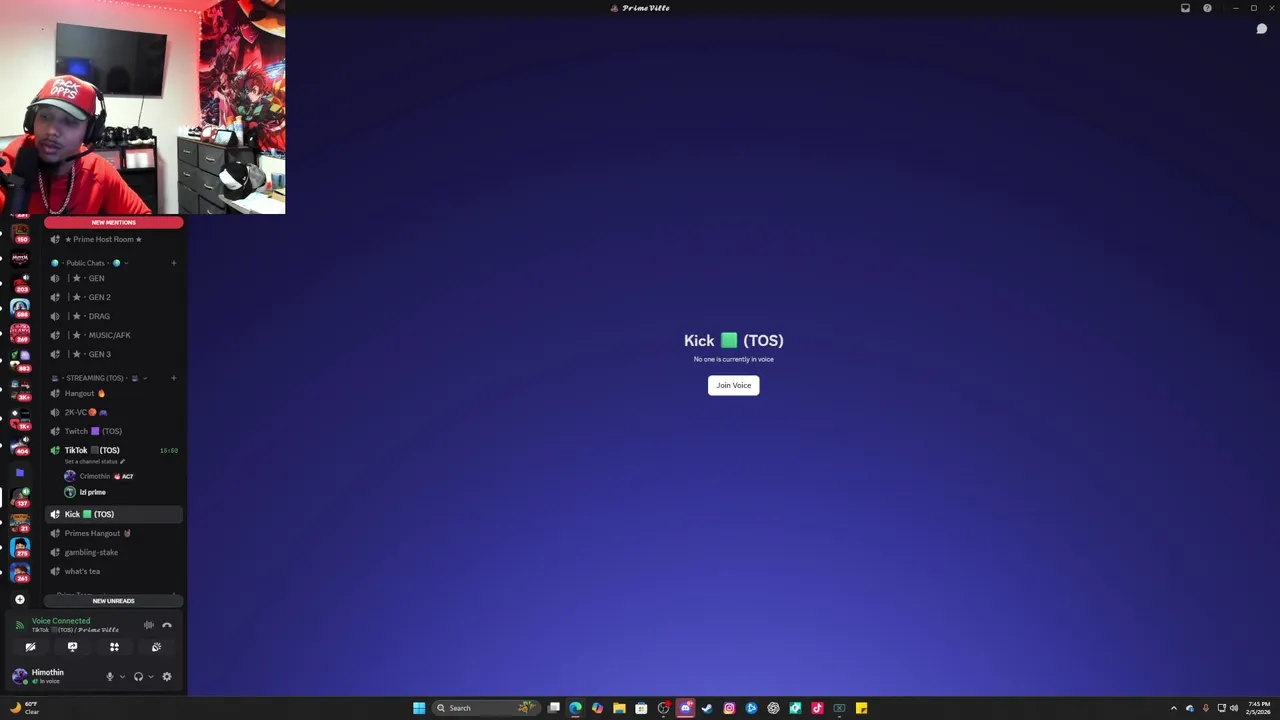1280x720 pixels.
Task: Join the MUSIC/AFK voice channel
Action: (x=113, y=335)
